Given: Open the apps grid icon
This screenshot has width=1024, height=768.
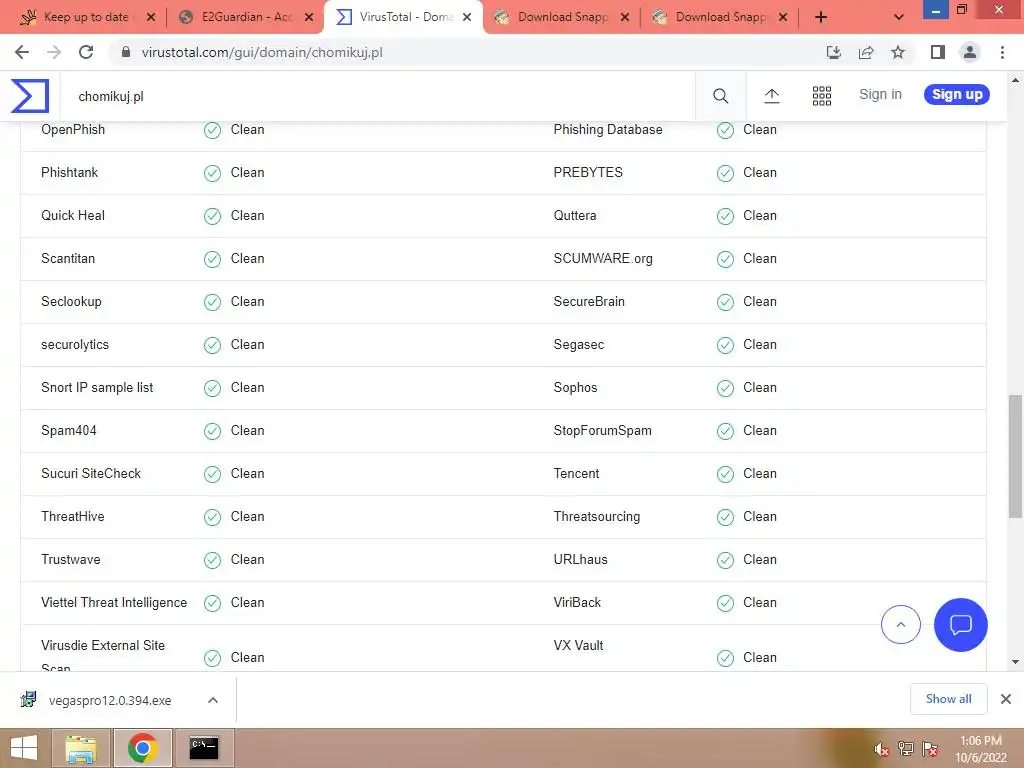Looking at the screenshot, I should pyautogui.click(x=822, y=96).
